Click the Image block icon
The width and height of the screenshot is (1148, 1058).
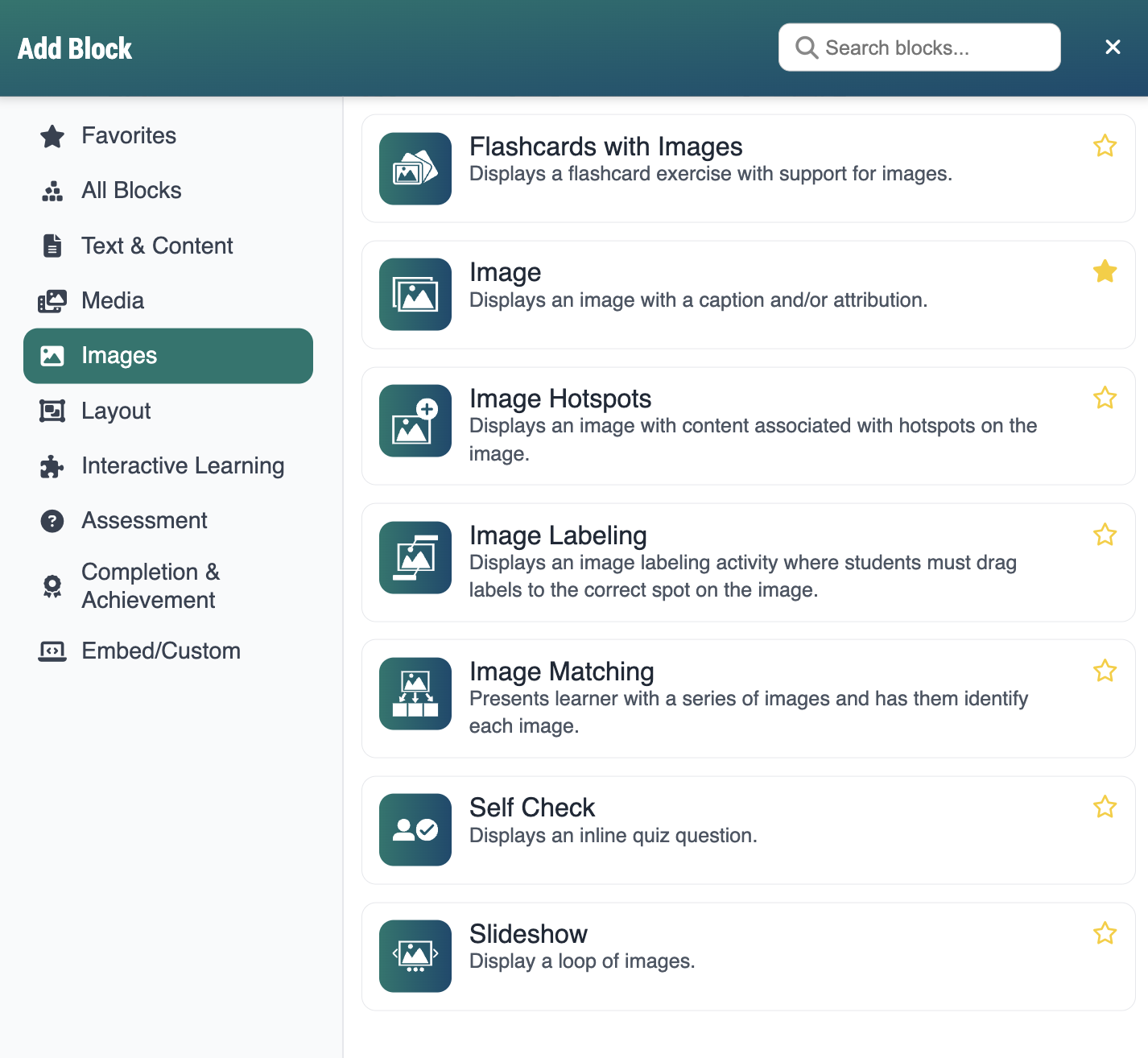(415, 295)
